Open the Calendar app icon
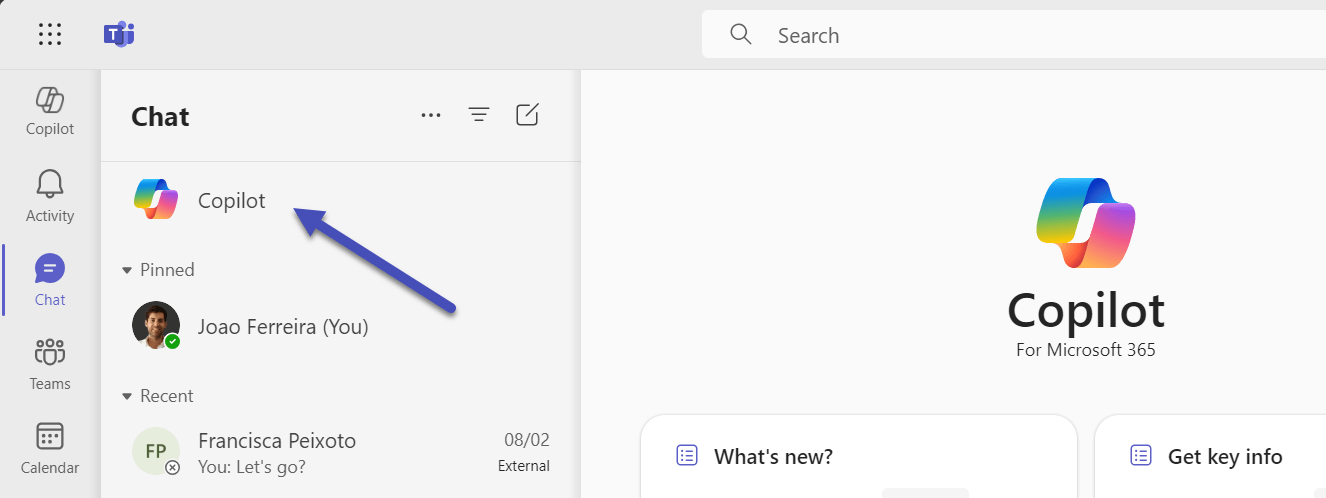The height and width of the screenshot is (498, 1326). [50, 447]
